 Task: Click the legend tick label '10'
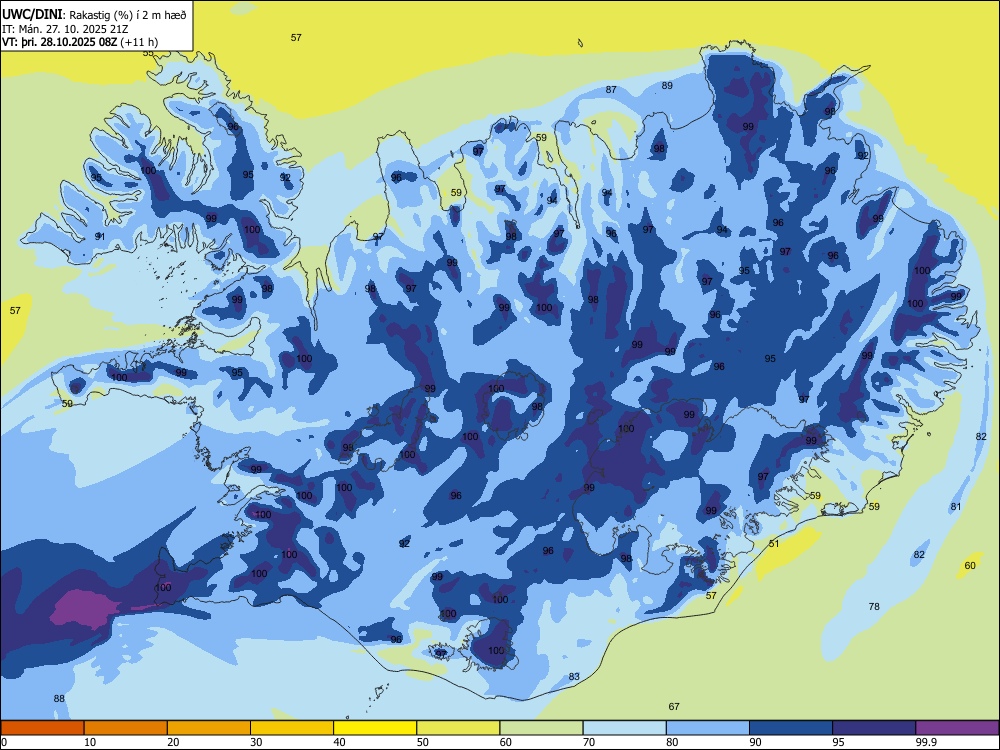[90, 742]
